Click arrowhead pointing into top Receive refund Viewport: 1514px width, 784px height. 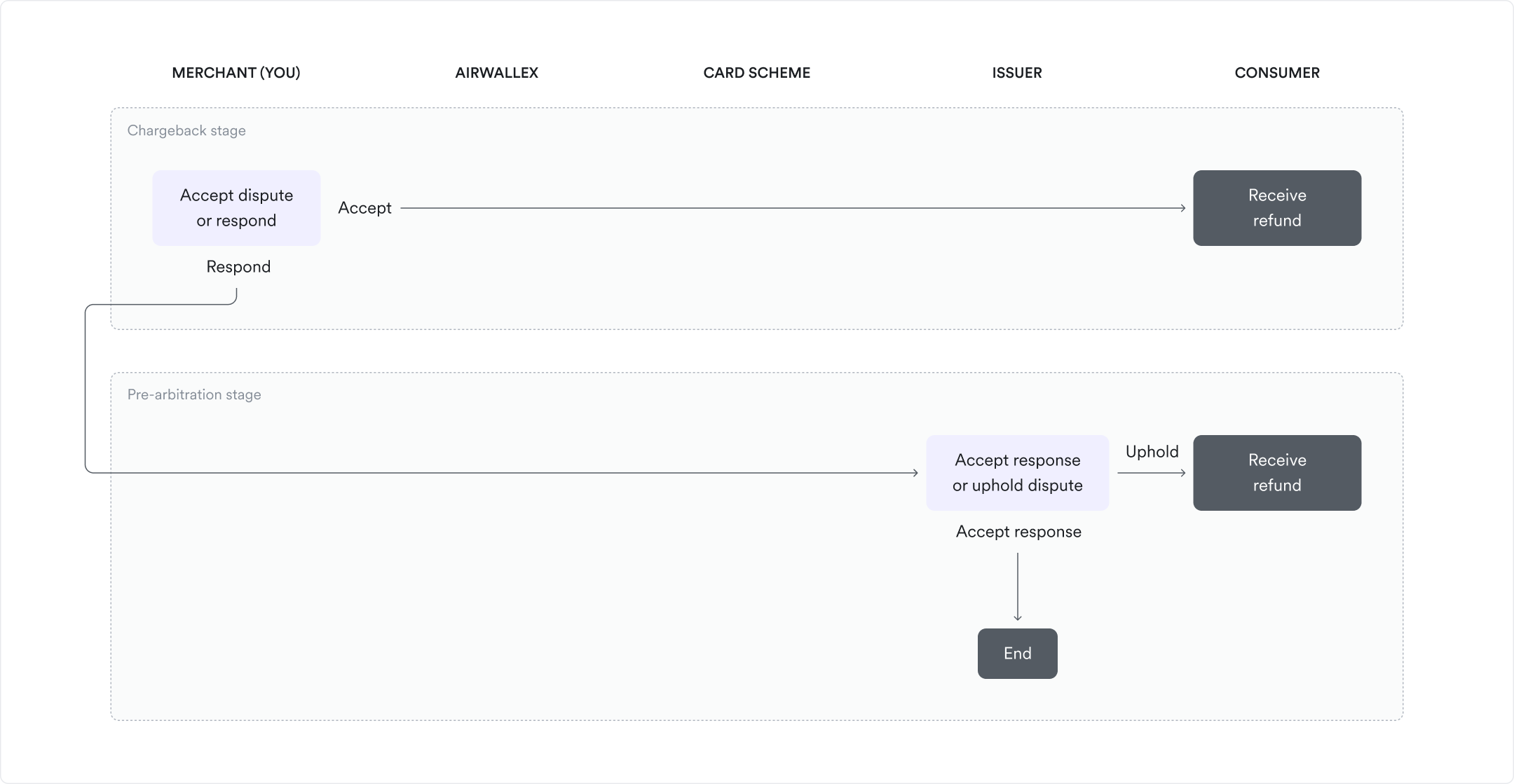(x=1182, y=208)
